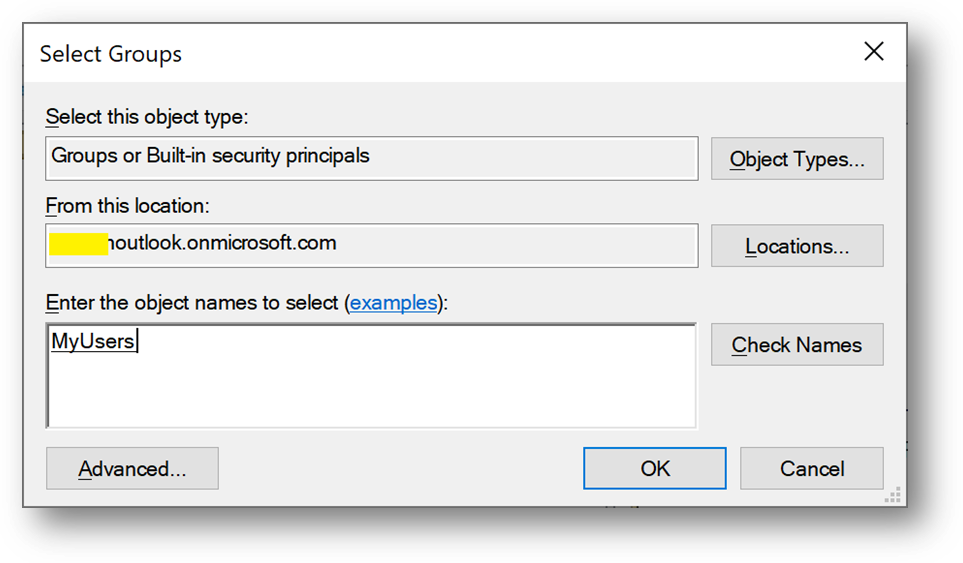Confirm selection with the OK button
Viewport: 963px width, 563px height.
click(x=655, y=468)
